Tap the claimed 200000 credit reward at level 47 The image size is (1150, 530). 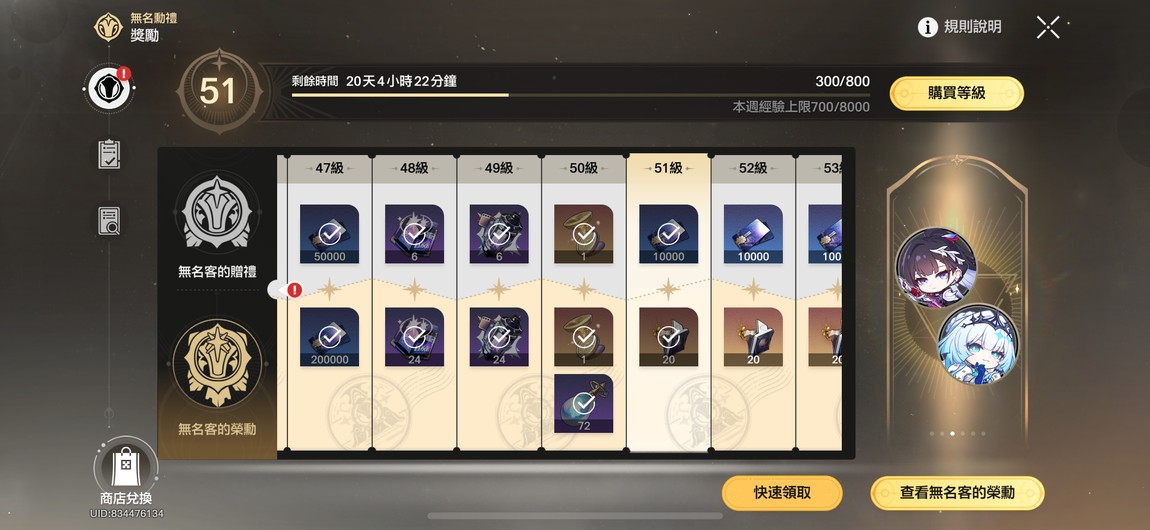(x=329, y=336)
